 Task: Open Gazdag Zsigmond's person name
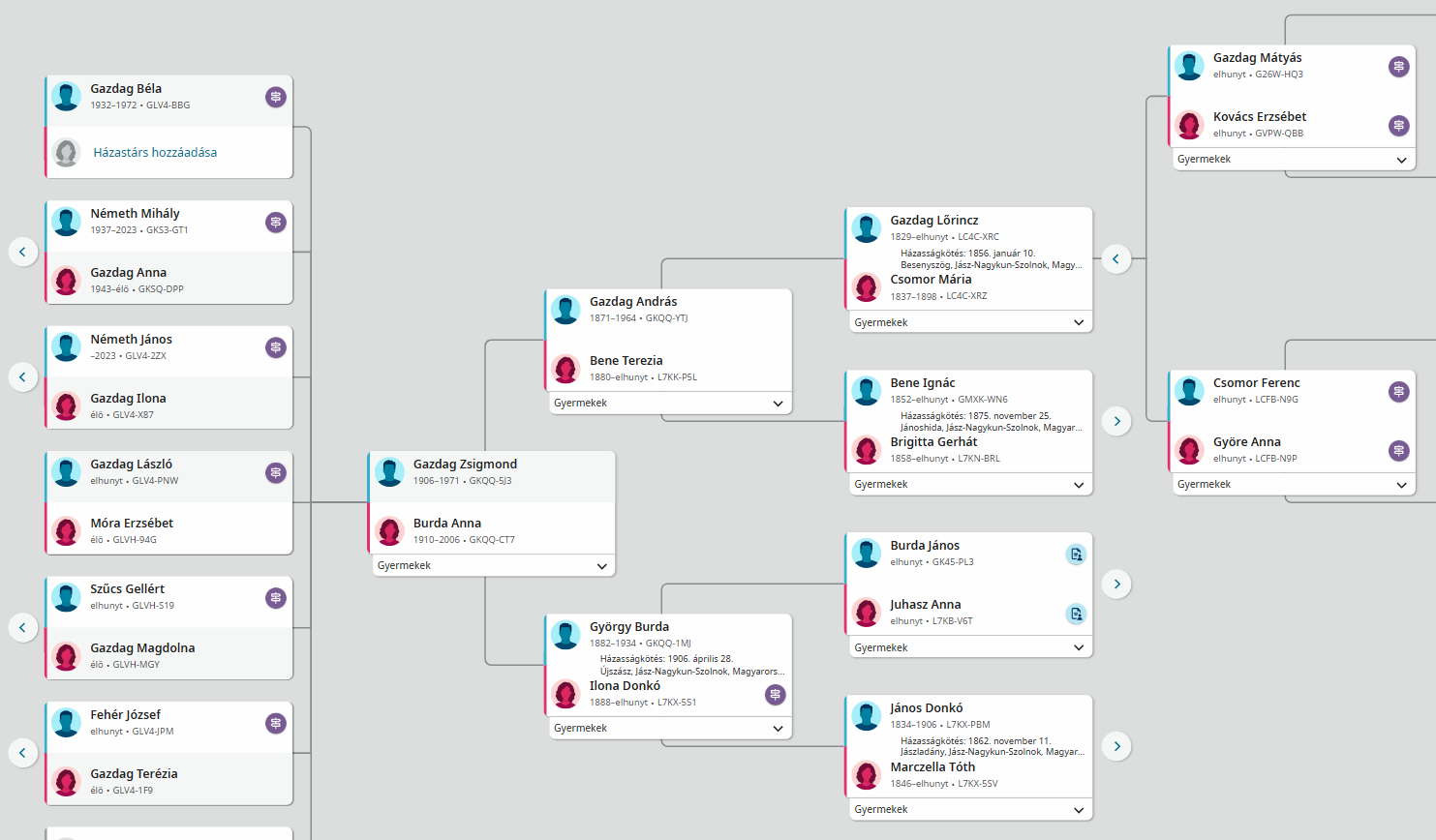[465, 465]
